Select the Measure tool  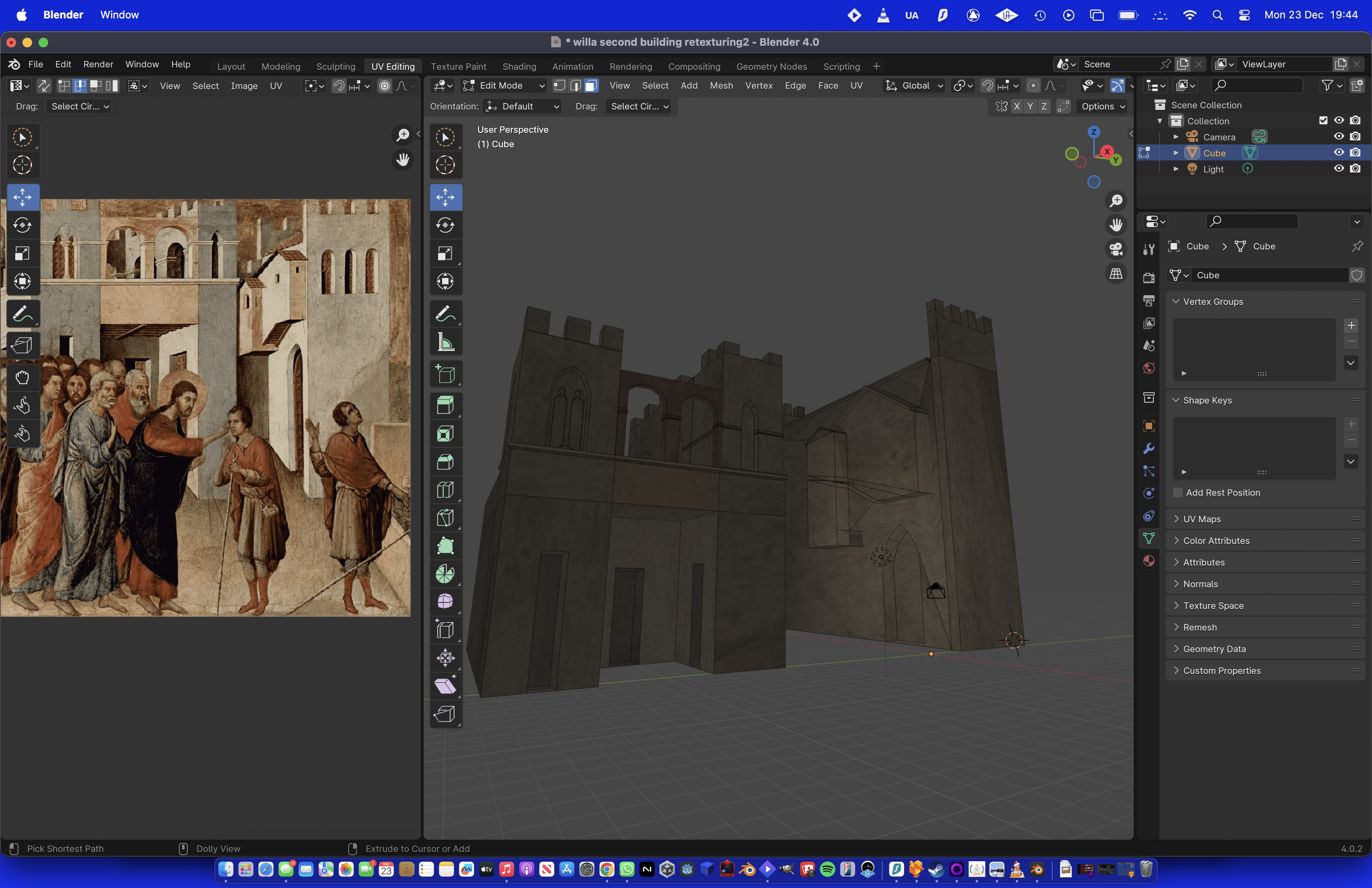(x=445, y=342)
